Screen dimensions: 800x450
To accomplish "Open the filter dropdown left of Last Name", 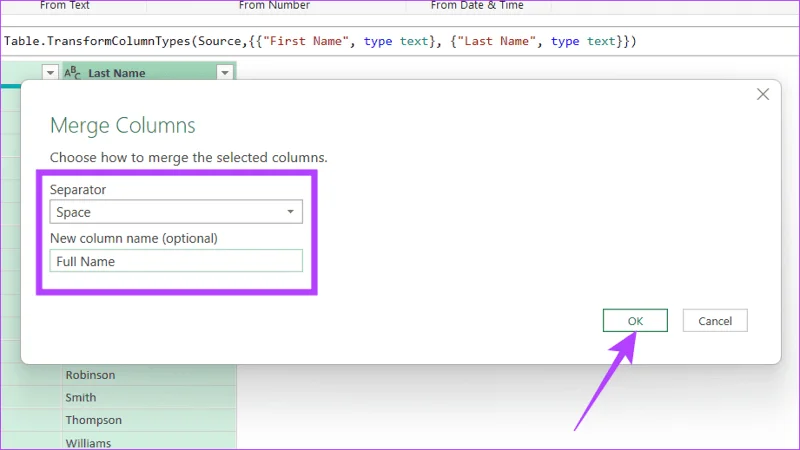I will (x=50, y=73).
